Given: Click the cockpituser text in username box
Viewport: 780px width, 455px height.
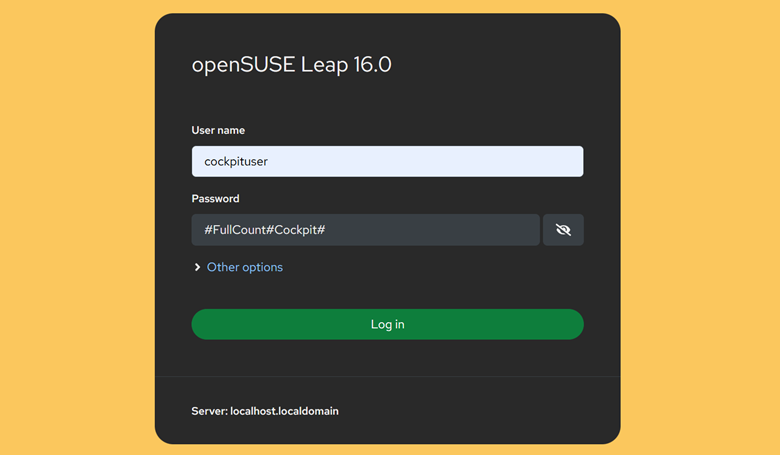Looking at the screenshot, I should [x=236, y=162].
